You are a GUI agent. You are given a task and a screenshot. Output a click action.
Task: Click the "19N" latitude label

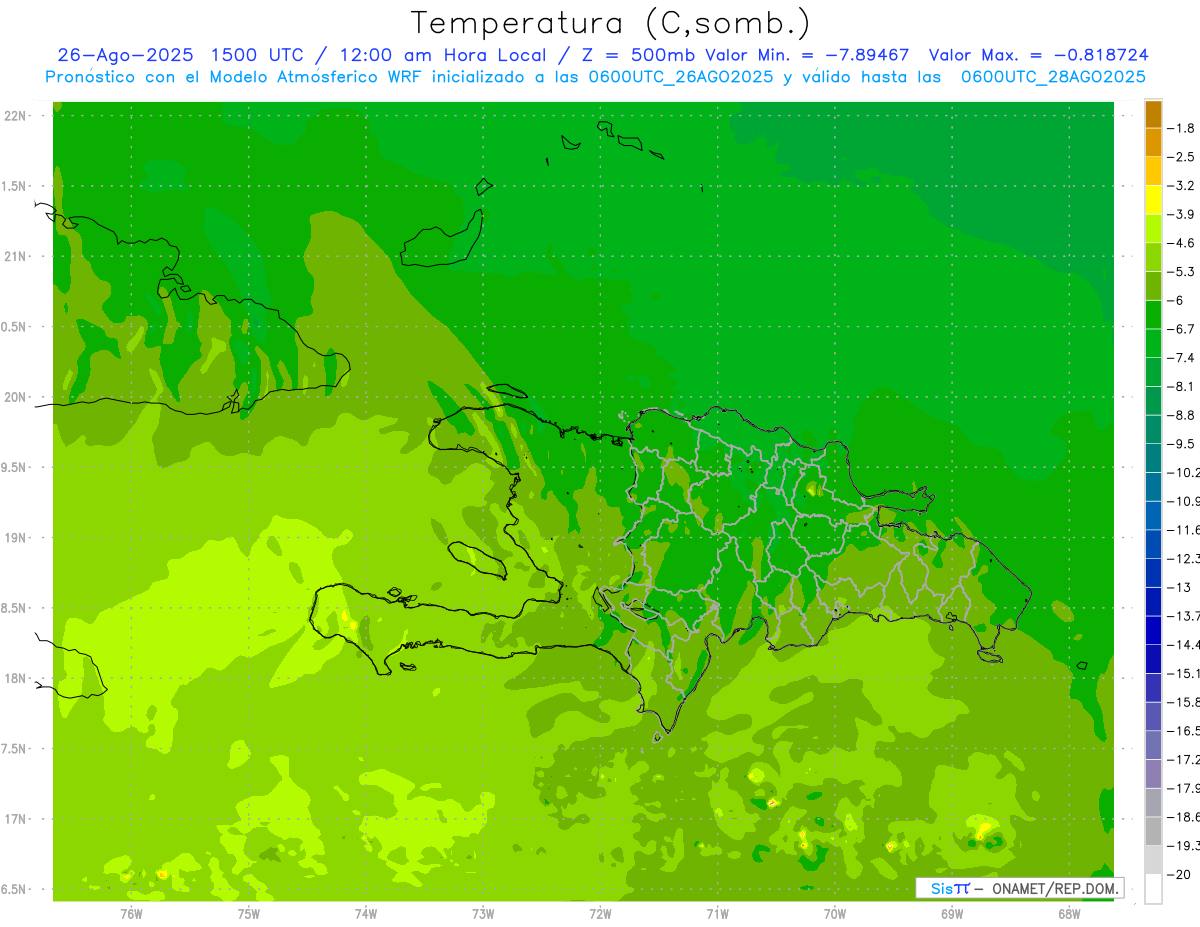[x=16, y=538]
